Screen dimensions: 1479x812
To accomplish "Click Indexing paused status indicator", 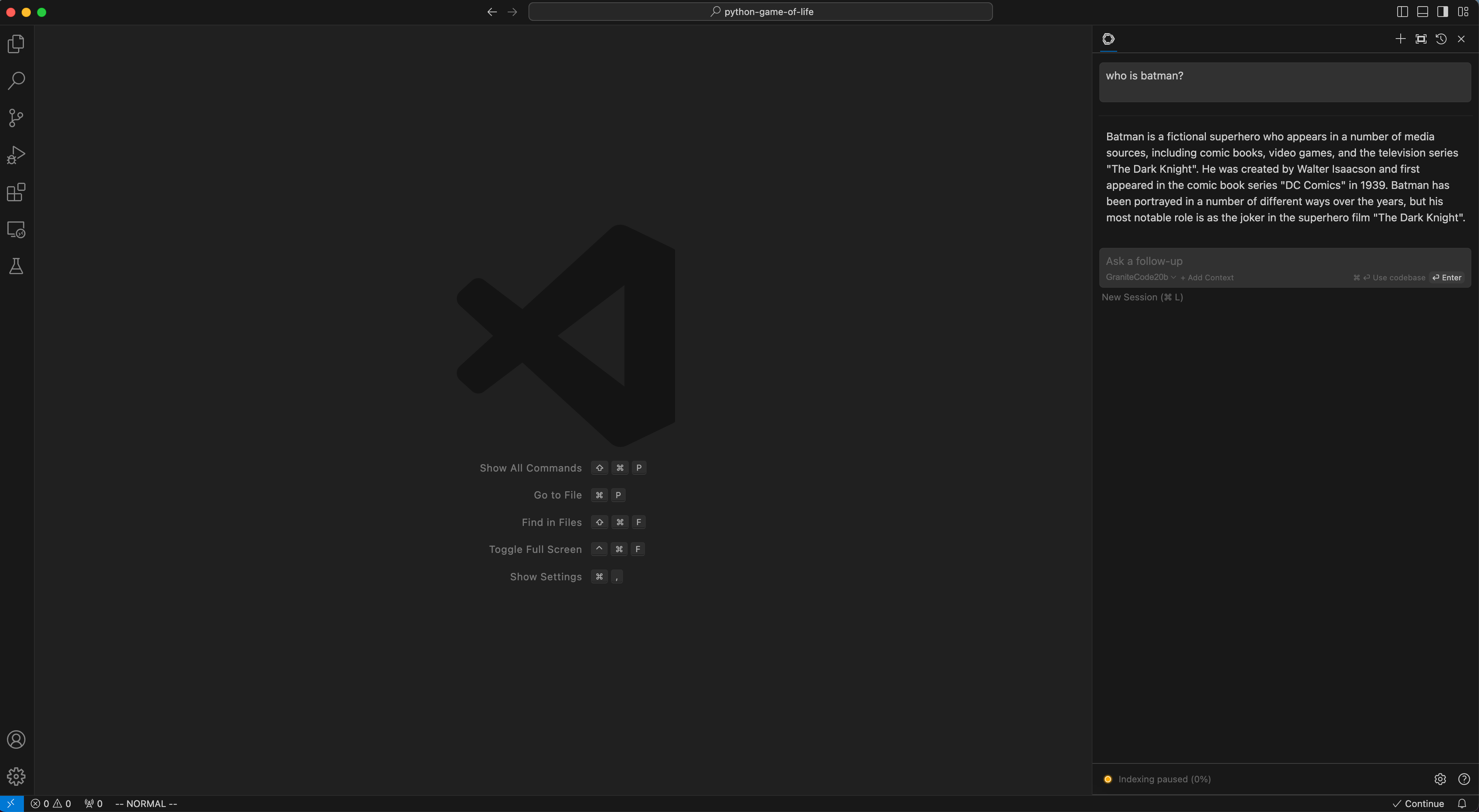I will (1158, 779).
